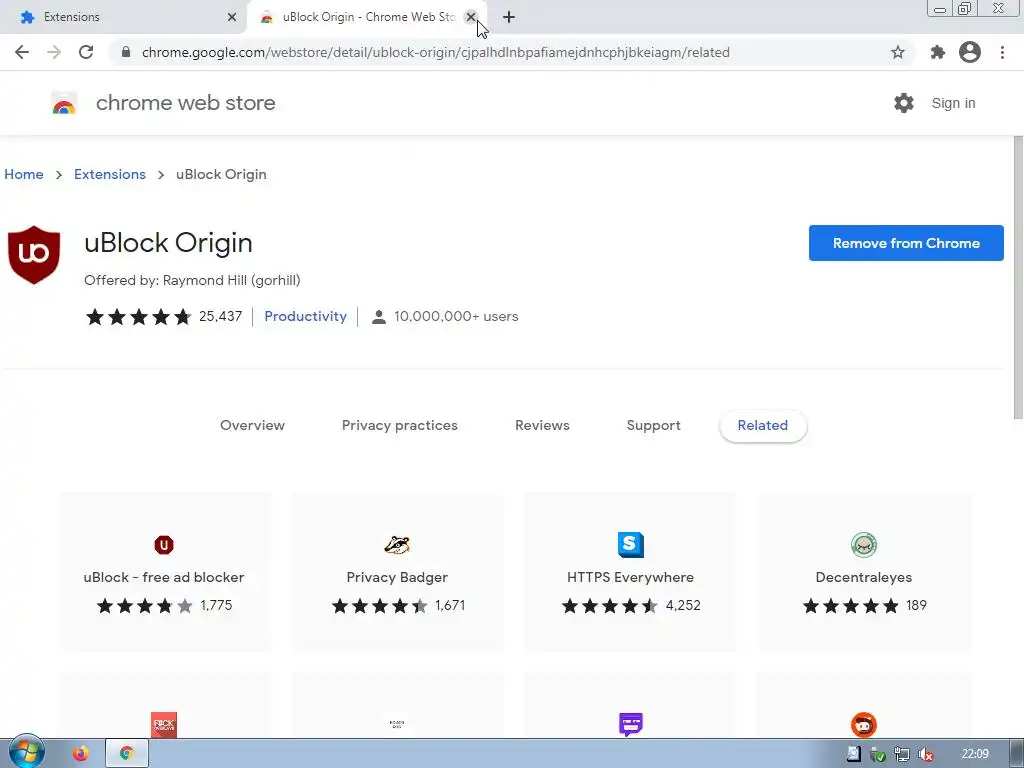Click the red extension icon in second row
This screenshot has width=1024, height=768.
pyautogui.click(x=164, y=725)
